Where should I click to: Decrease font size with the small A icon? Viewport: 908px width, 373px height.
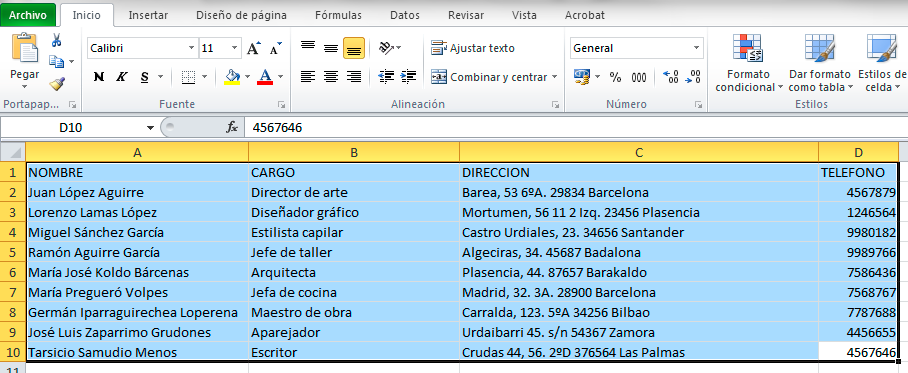coord(276,49)
